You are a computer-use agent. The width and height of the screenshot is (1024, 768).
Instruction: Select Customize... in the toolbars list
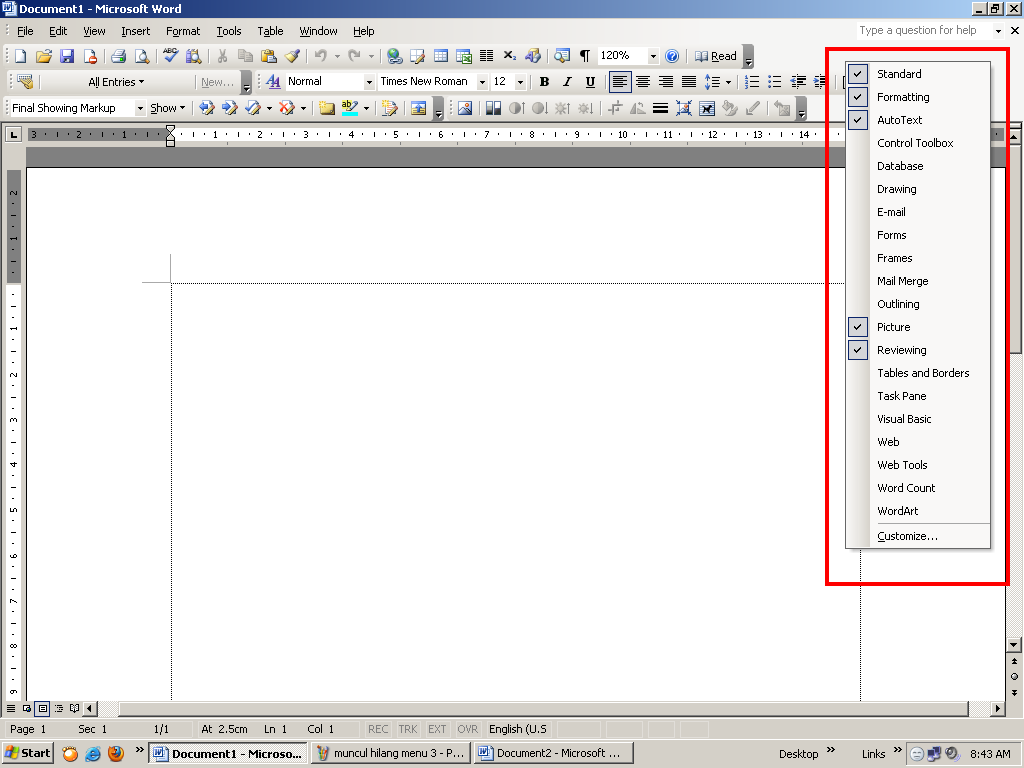(x=918, y=536)
